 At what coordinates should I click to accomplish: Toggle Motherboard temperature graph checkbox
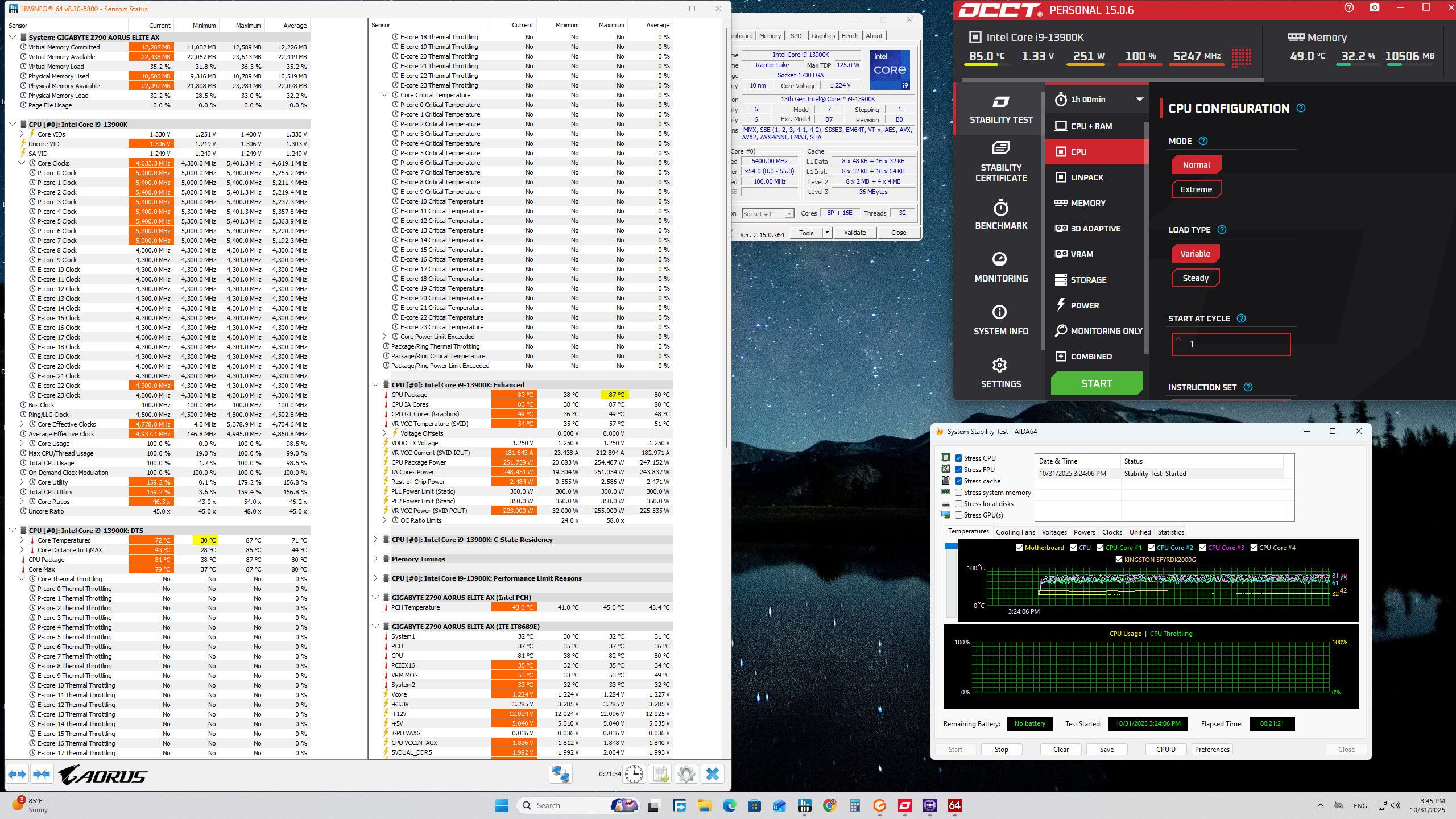[x=1019, y=548]
